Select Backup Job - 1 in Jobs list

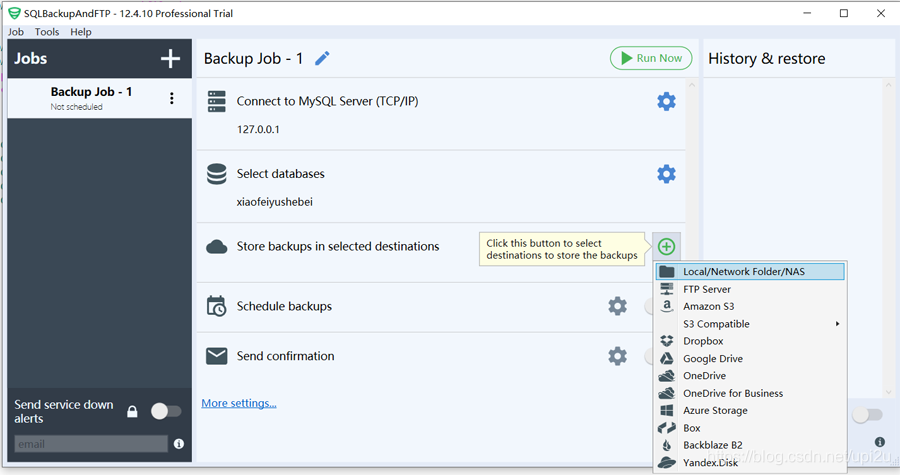(99, 98)
